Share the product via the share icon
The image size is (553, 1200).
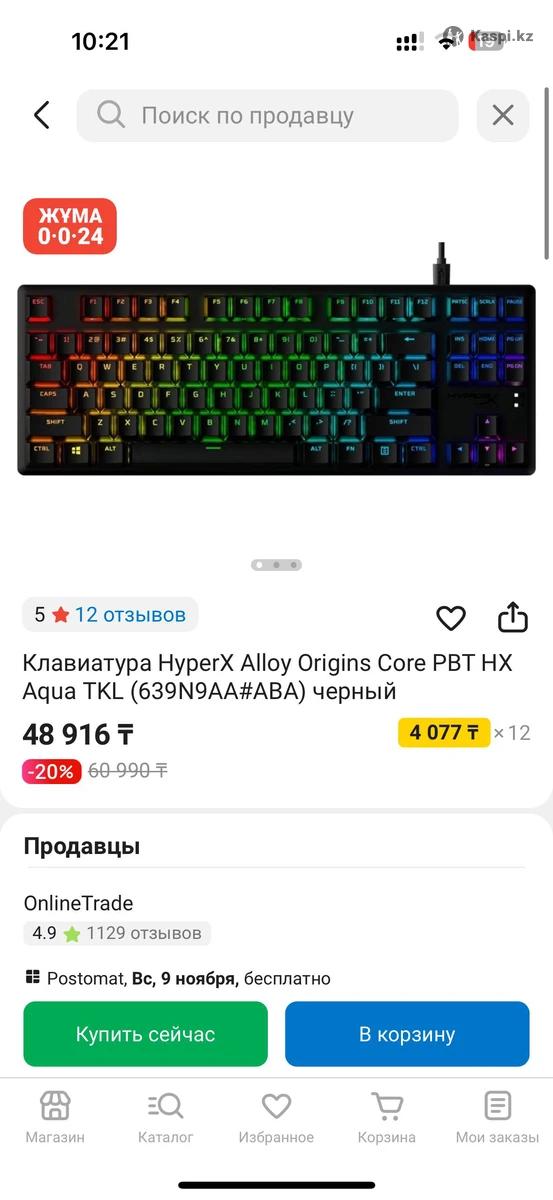(513, 617)
